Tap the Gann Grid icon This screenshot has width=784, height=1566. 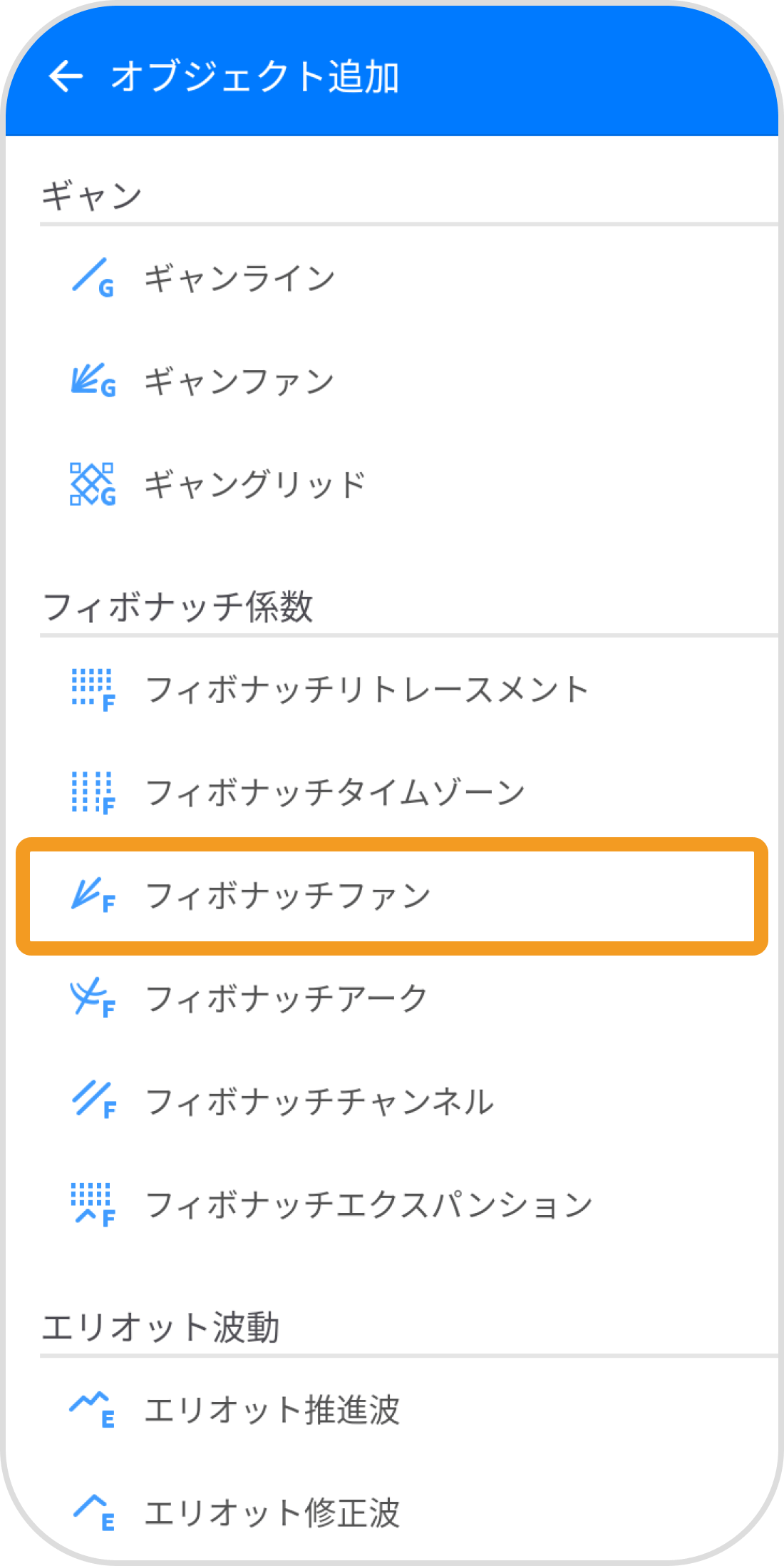coord(93,483)
